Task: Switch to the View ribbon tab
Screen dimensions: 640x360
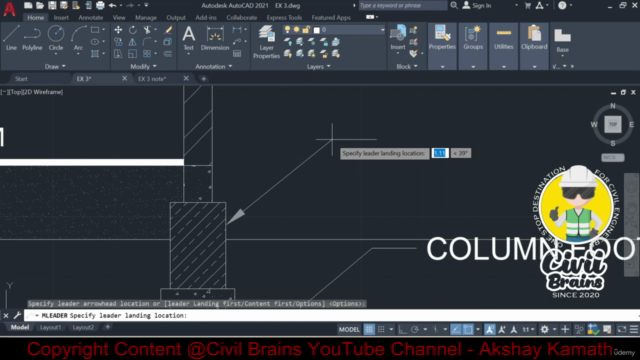Action: 119,18
